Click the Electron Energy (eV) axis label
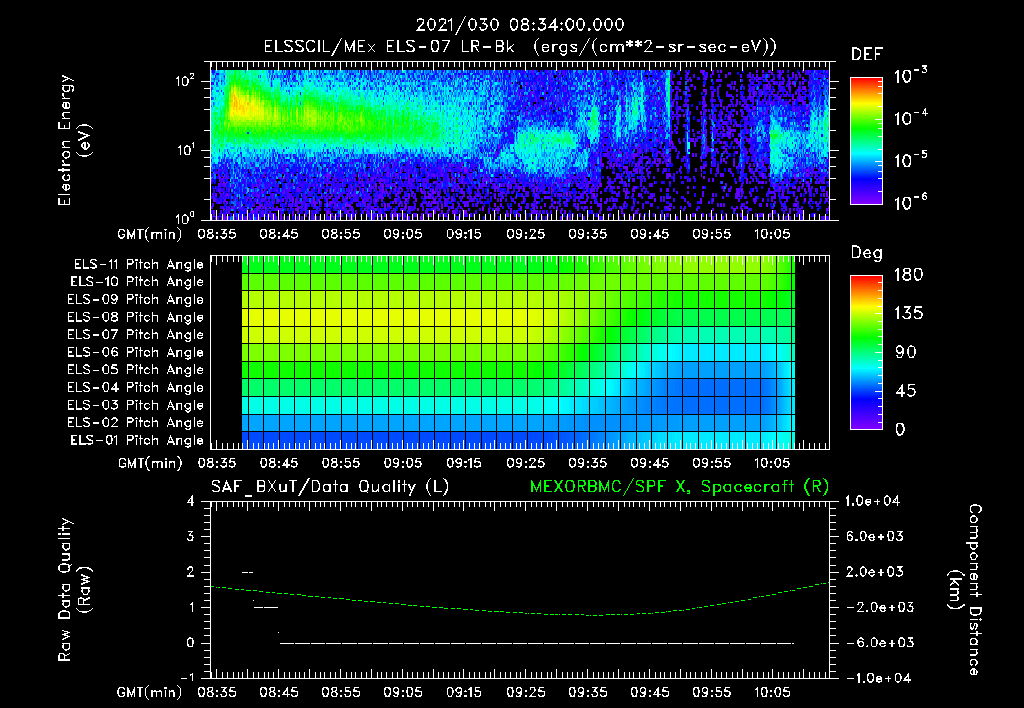The image size is (1024, 708). (x=74, y=140)
